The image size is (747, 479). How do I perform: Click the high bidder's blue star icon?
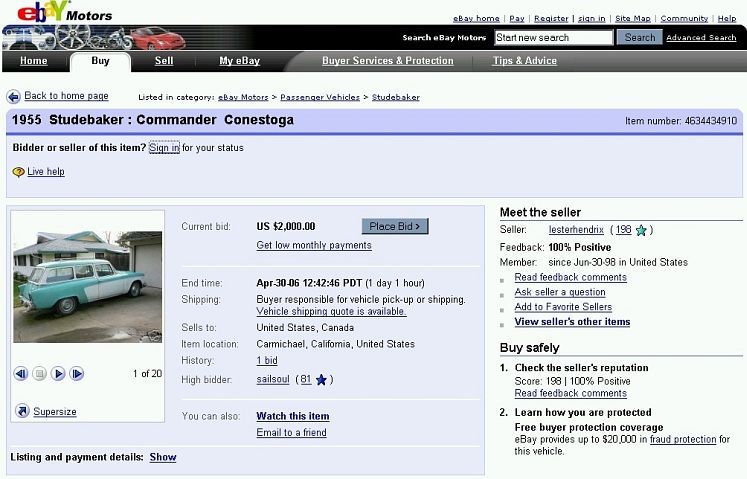[322, 380]
